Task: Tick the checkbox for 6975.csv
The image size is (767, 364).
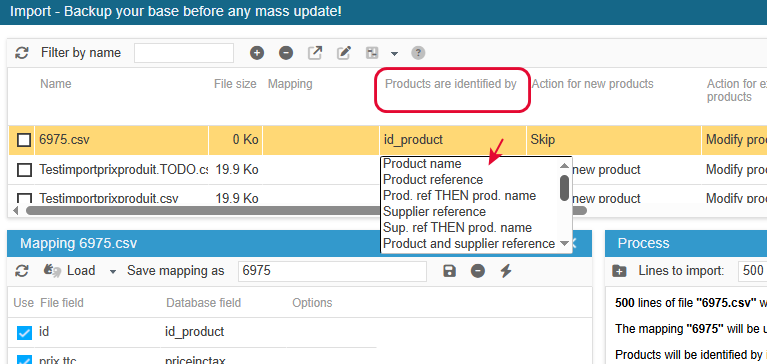Action: (24, 140)
